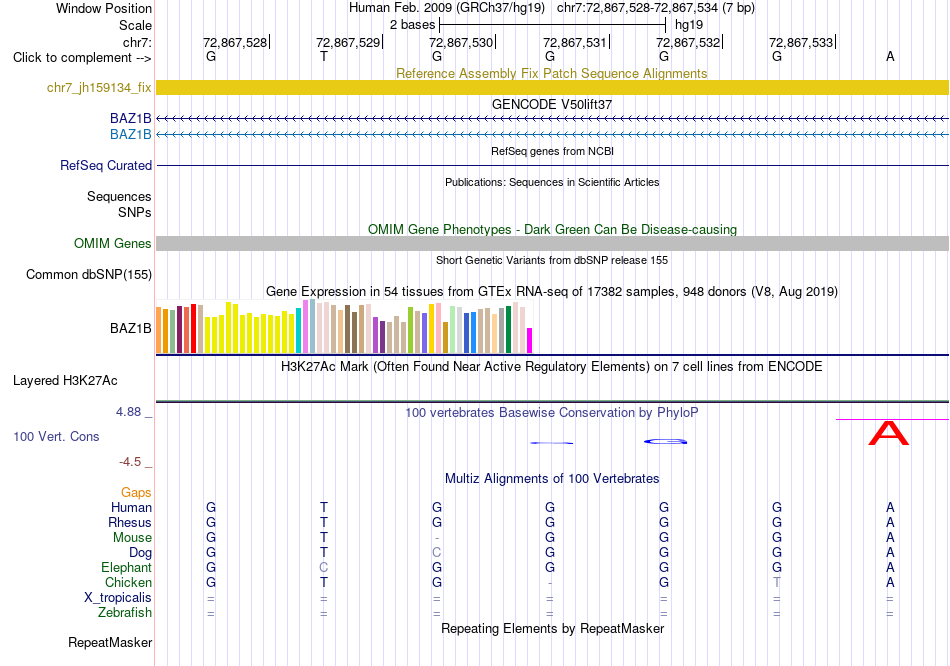Click the red A PhyloP conservation letter
This screenshot has height=666, width=950.
coord(889,433)
